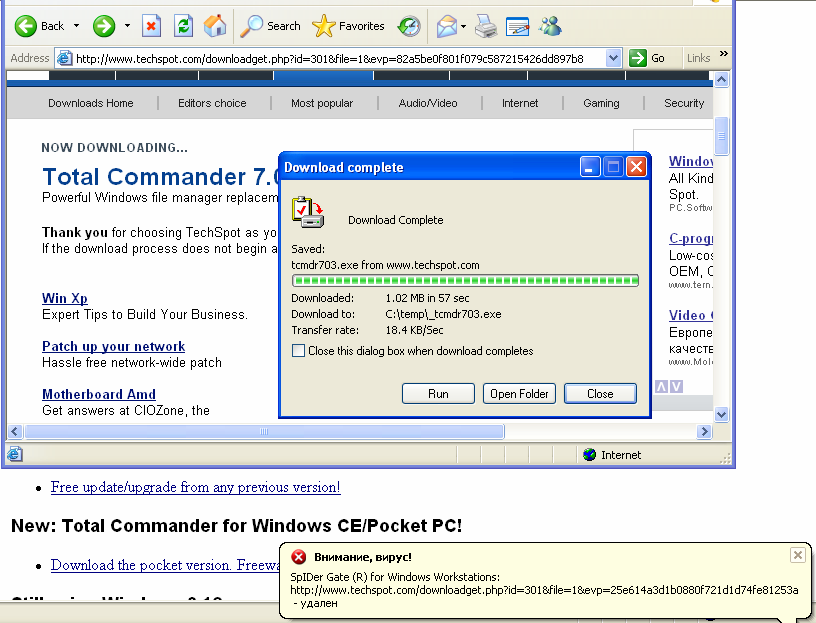Open the Most popular tab
Image resolution: width=816 pixels, height=623 pixels.
[322, 103]
